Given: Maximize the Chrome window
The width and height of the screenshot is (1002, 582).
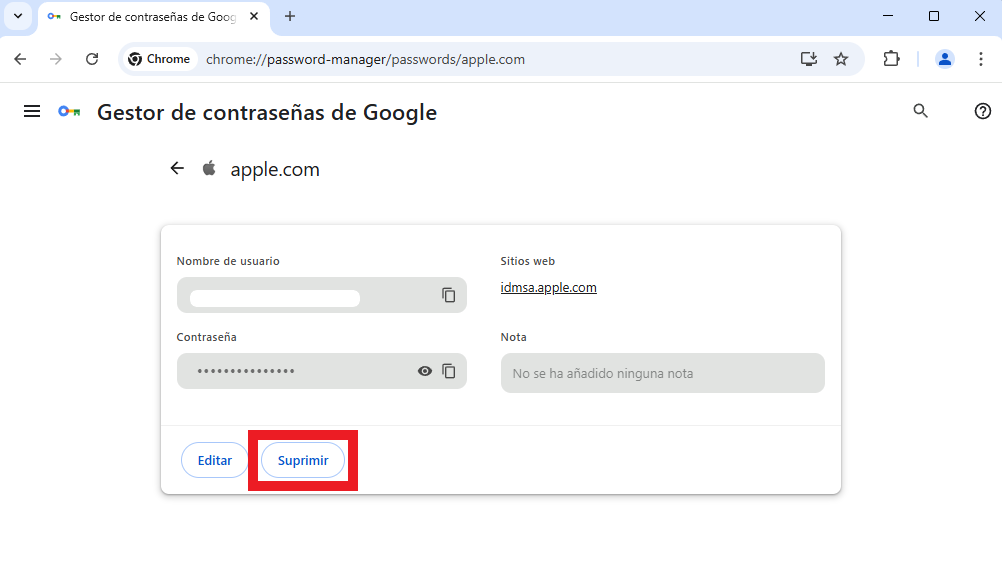Looking at the screenshot, I should click(934, 16).
